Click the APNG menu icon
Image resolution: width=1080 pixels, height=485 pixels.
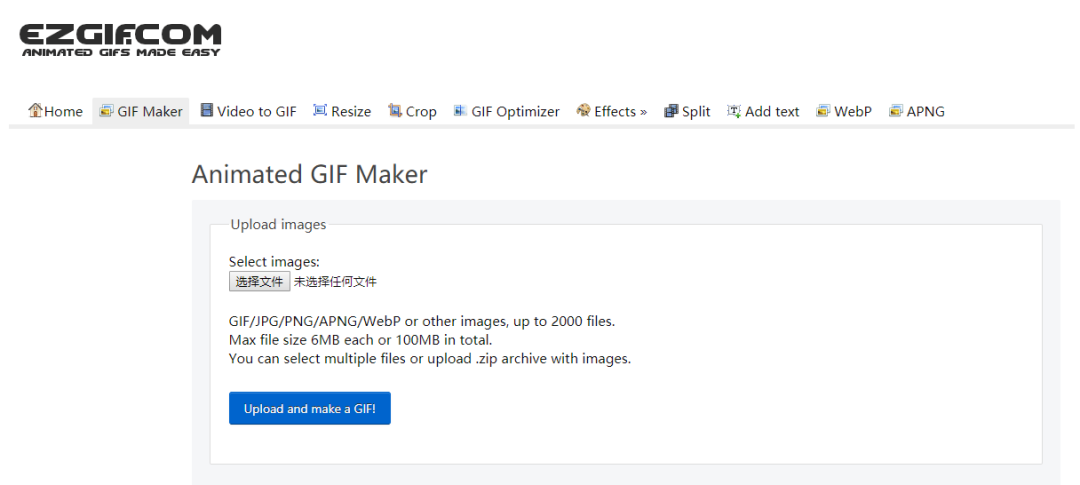(895, 111)
